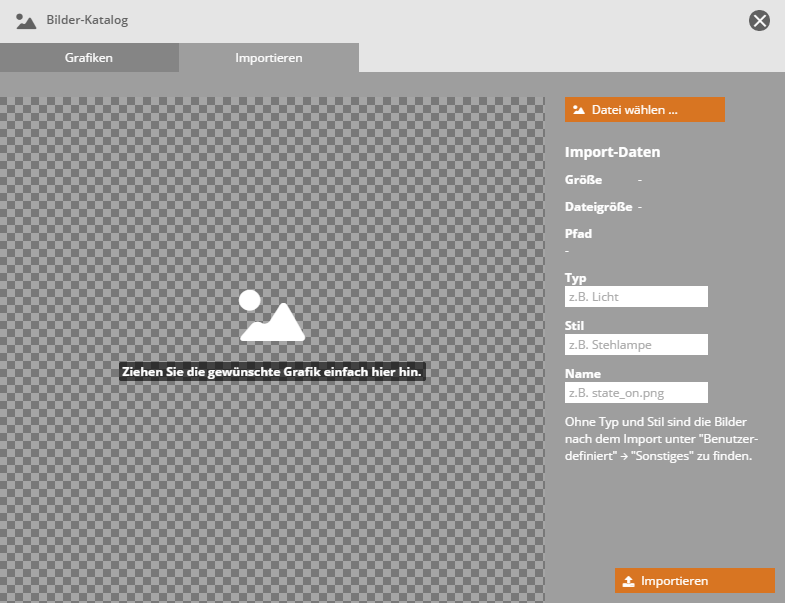Click the upload arrow icon on Importieren button
785x603 pixels.
coord(628,581)
